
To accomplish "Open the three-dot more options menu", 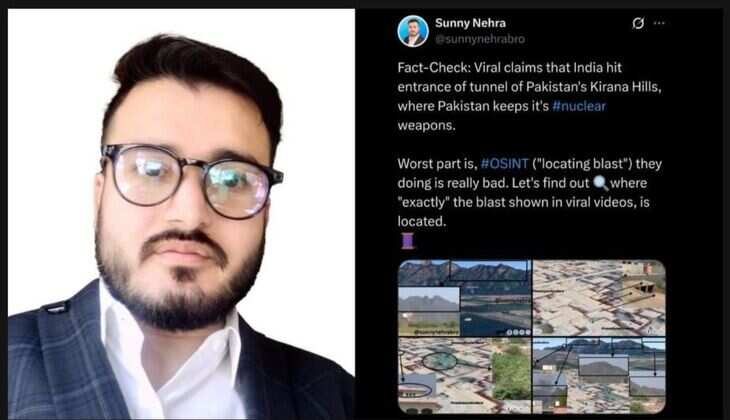I will pyautogui.click(x=659, y=23).
